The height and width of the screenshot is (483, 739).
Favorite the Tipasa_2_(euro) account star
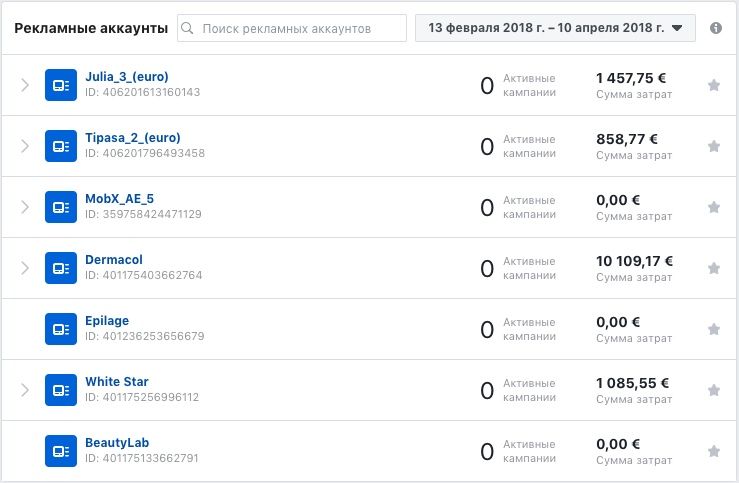click(714, 146)
